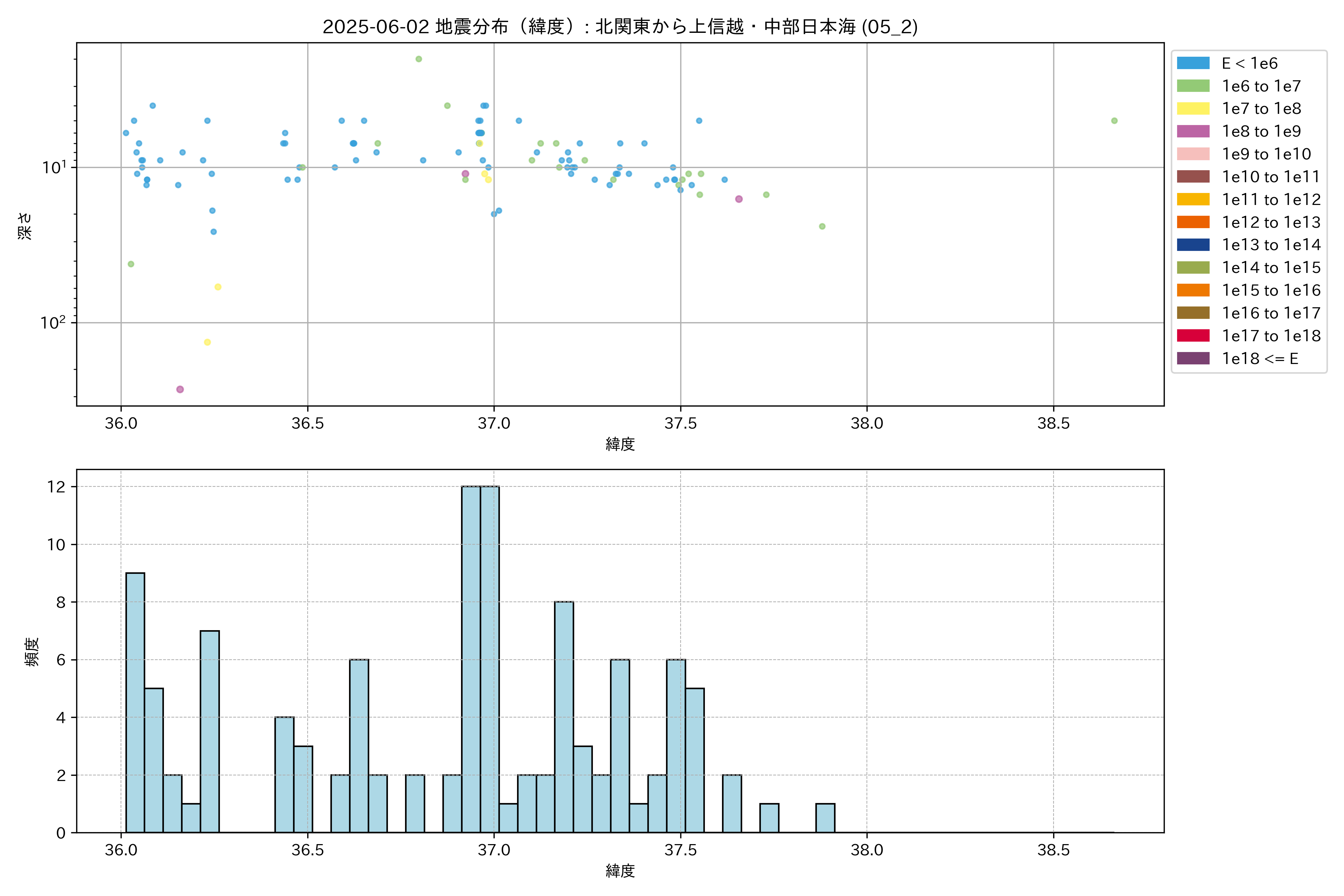The height and width of the screenshot is (896, 1344).
Task: Click the '頻度' y-axis label of histogram
Action: [32, 651]
